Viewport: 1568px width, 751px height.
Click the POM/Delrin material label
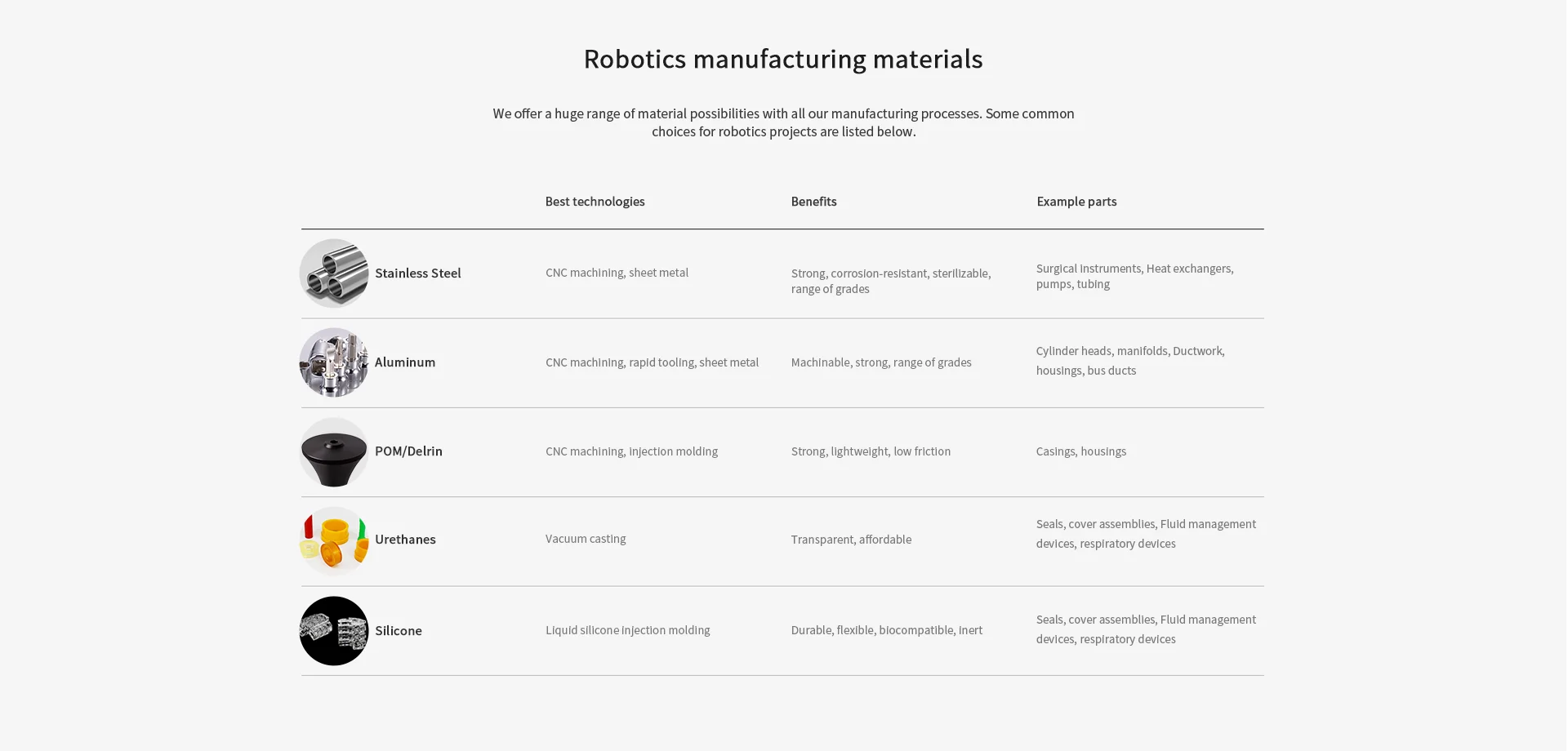[408, 451]
